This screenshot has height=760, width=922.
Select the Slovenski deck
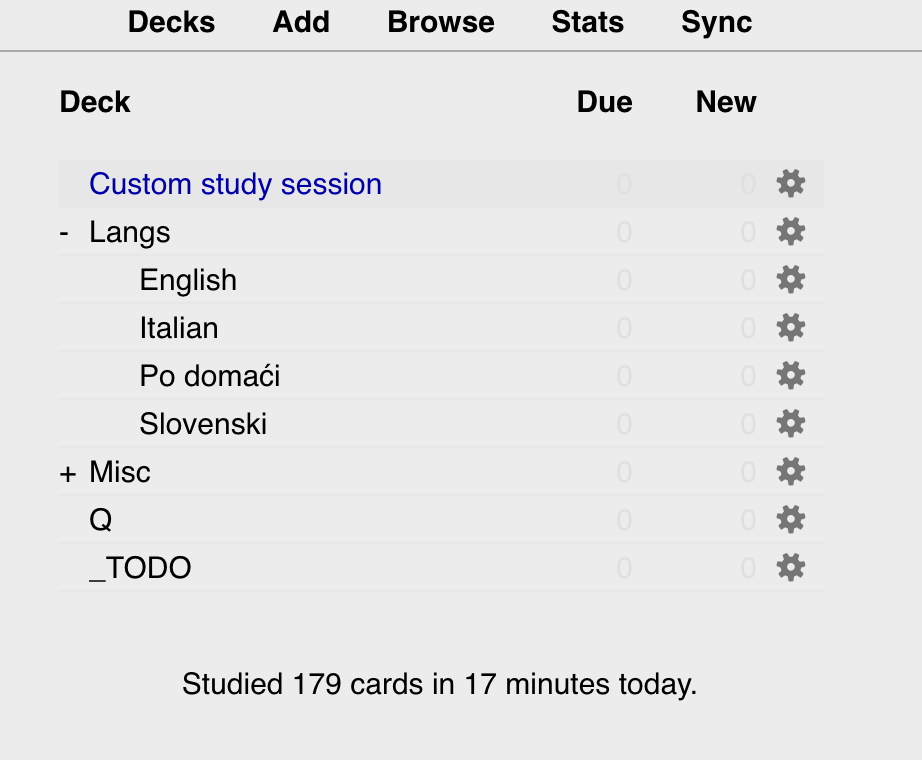click(203, 423)
